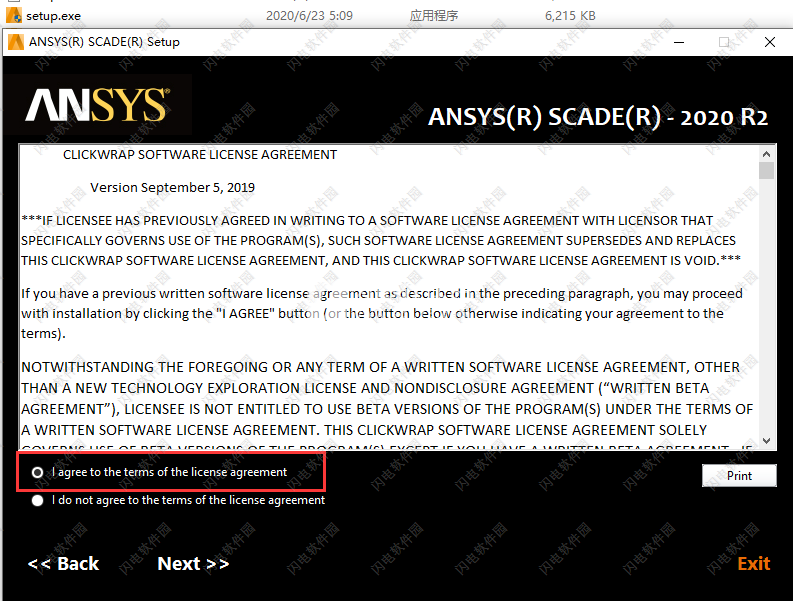Click the 6,215 KB file size
Image resolution: width=793 pixels, height=601 pixels.
coord(570,16)
